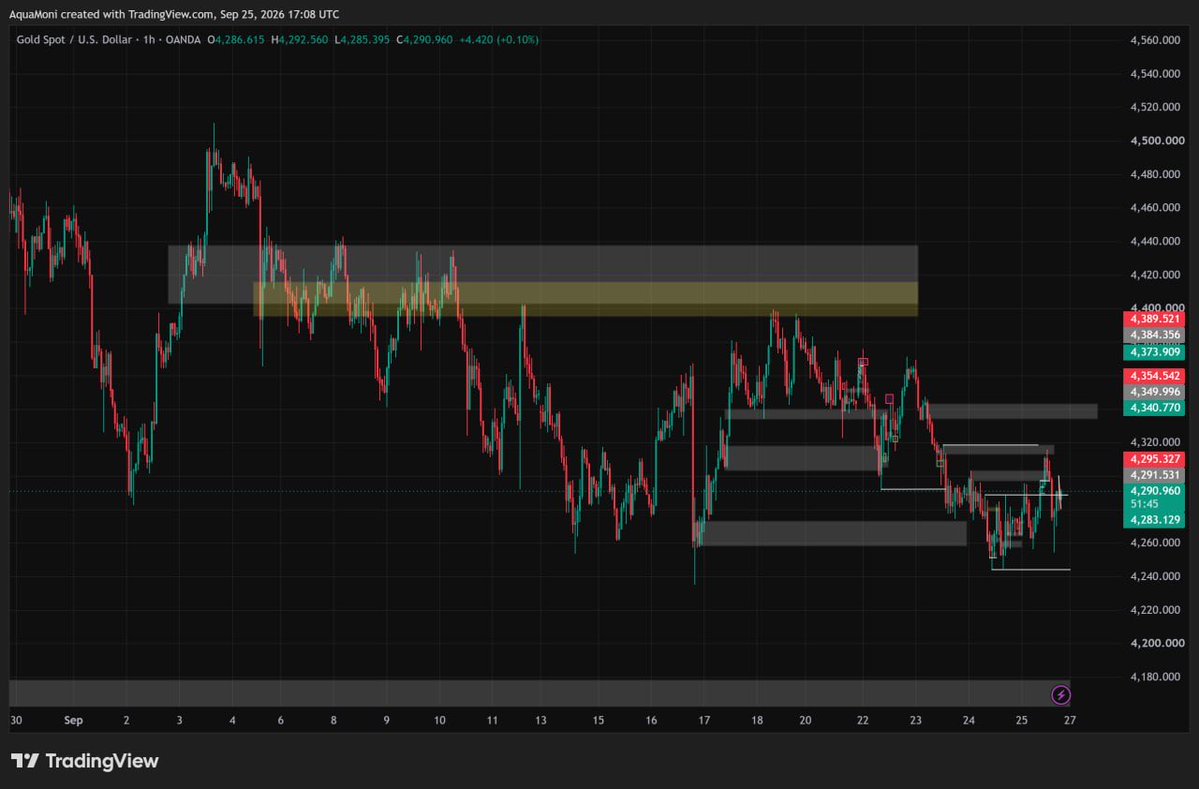The width and height of the screenshot is (1199, 789).
Task: Click the 23 date on the time axis
Action: coord(916,720)
